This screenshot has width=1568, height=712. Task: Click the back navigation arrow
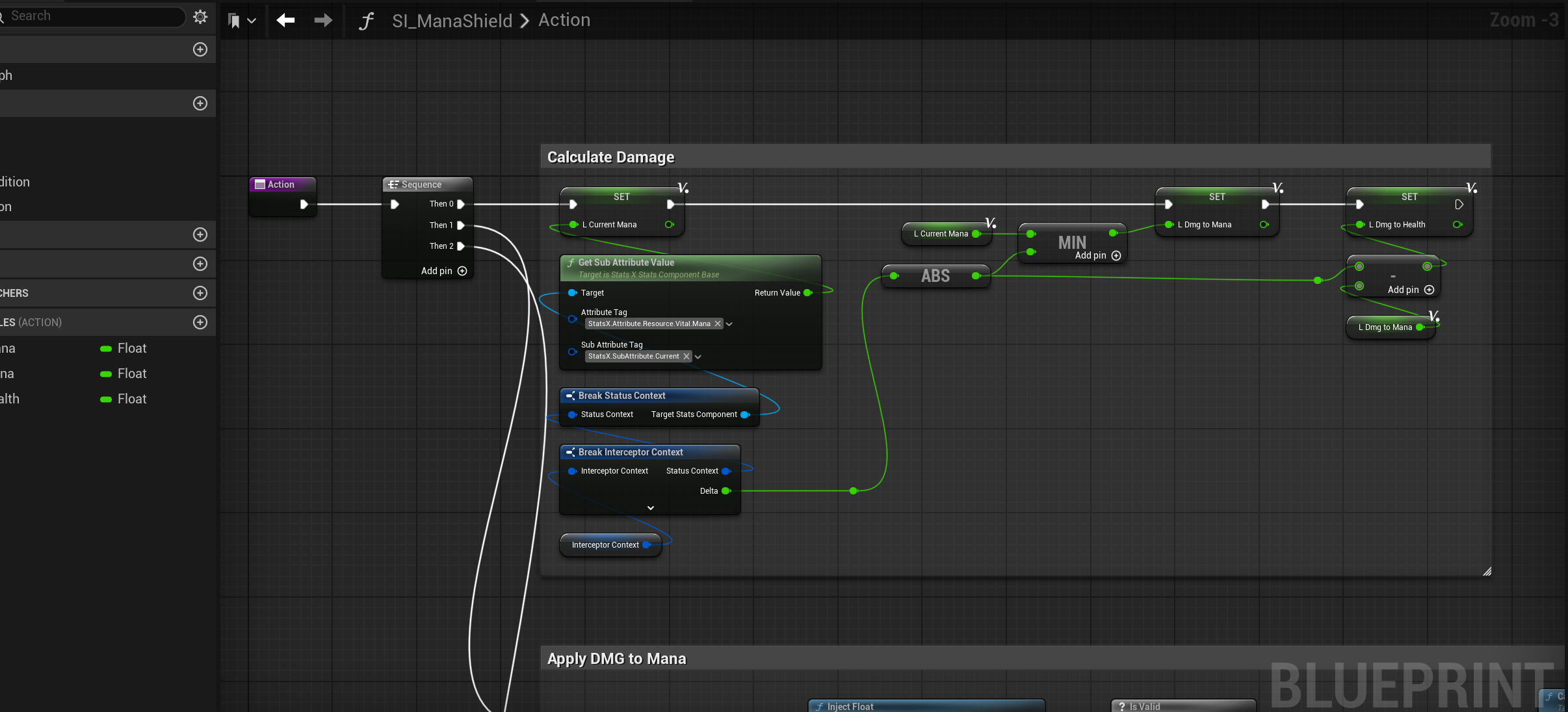[285, 21]
